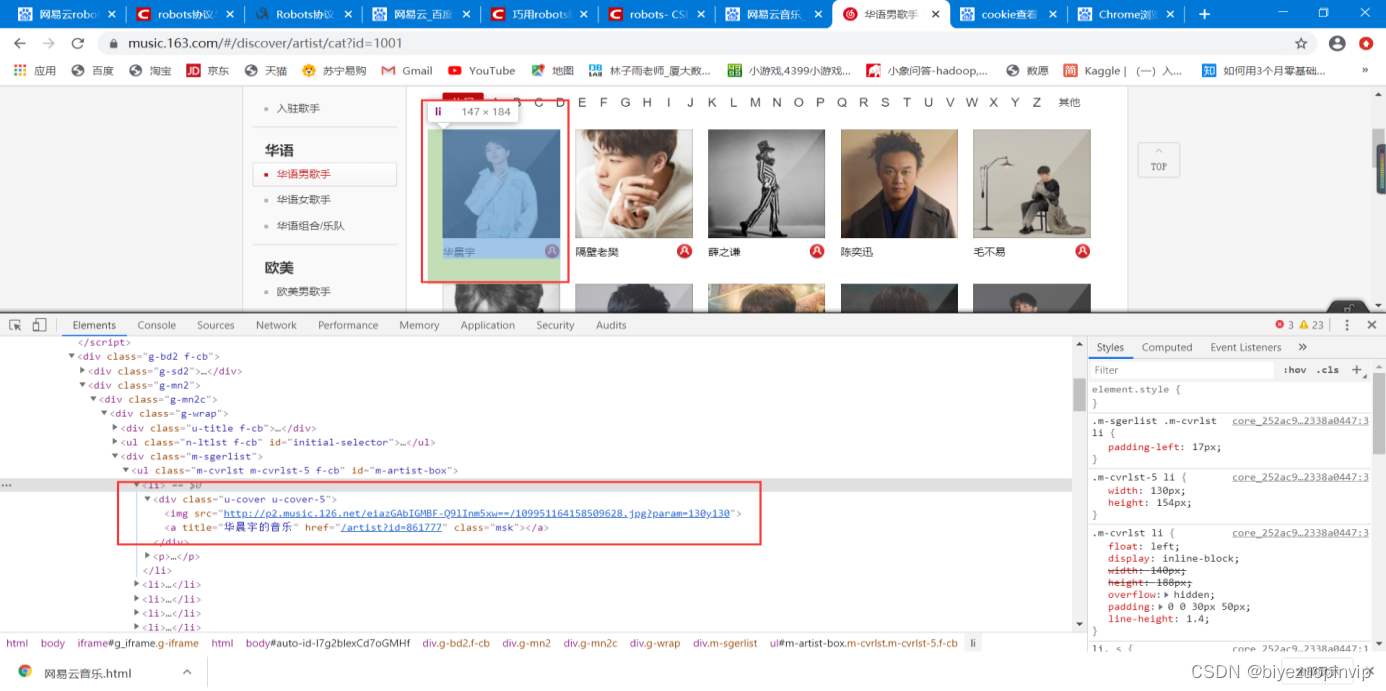Viewport: 1386px width, 691px height.
Task: Open the new tab with plus button
Action: pos(1204,14)
